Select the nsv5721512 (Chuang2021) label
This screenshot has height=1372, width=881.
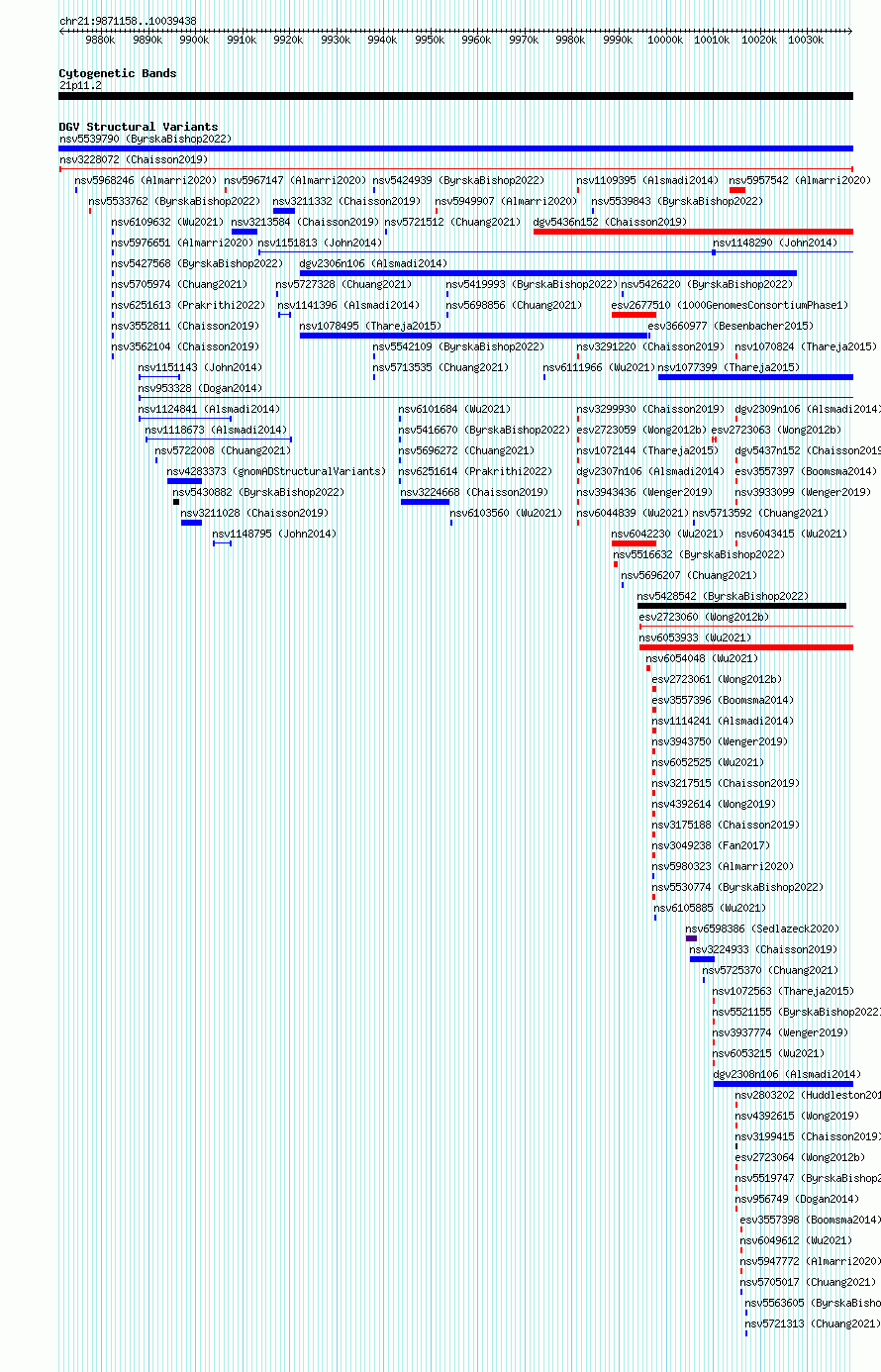452,222
